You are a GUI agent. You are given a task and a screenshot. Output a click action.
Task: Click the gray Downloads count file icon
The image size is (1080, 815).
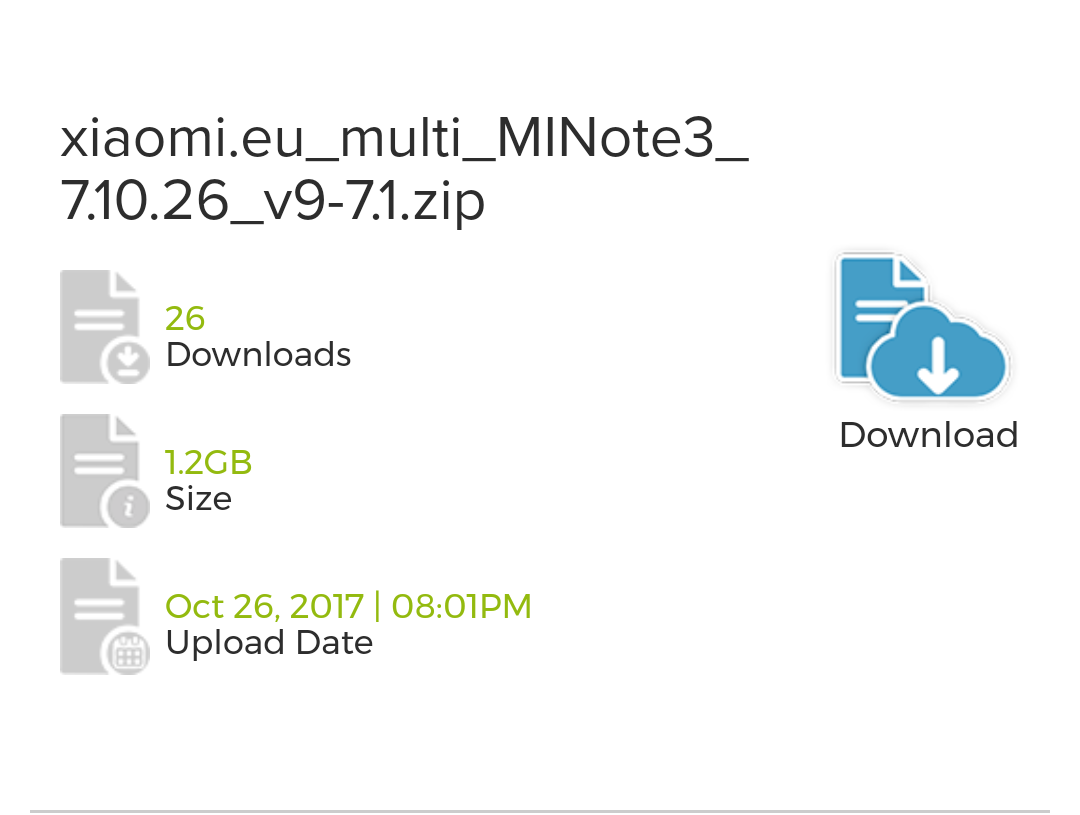(x=105, y=327)
